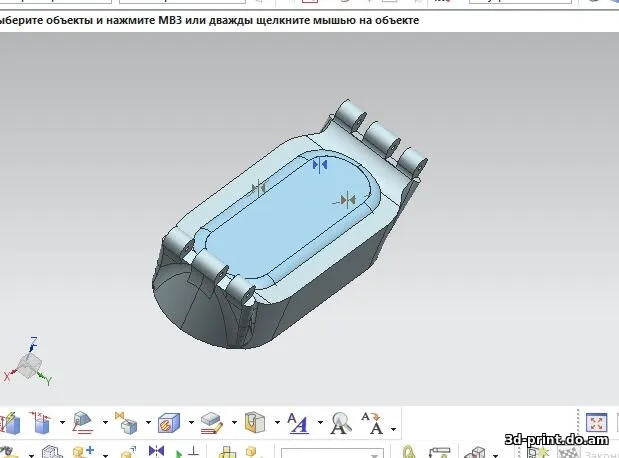Select the yellow hollowed block tool

[255, 422]
